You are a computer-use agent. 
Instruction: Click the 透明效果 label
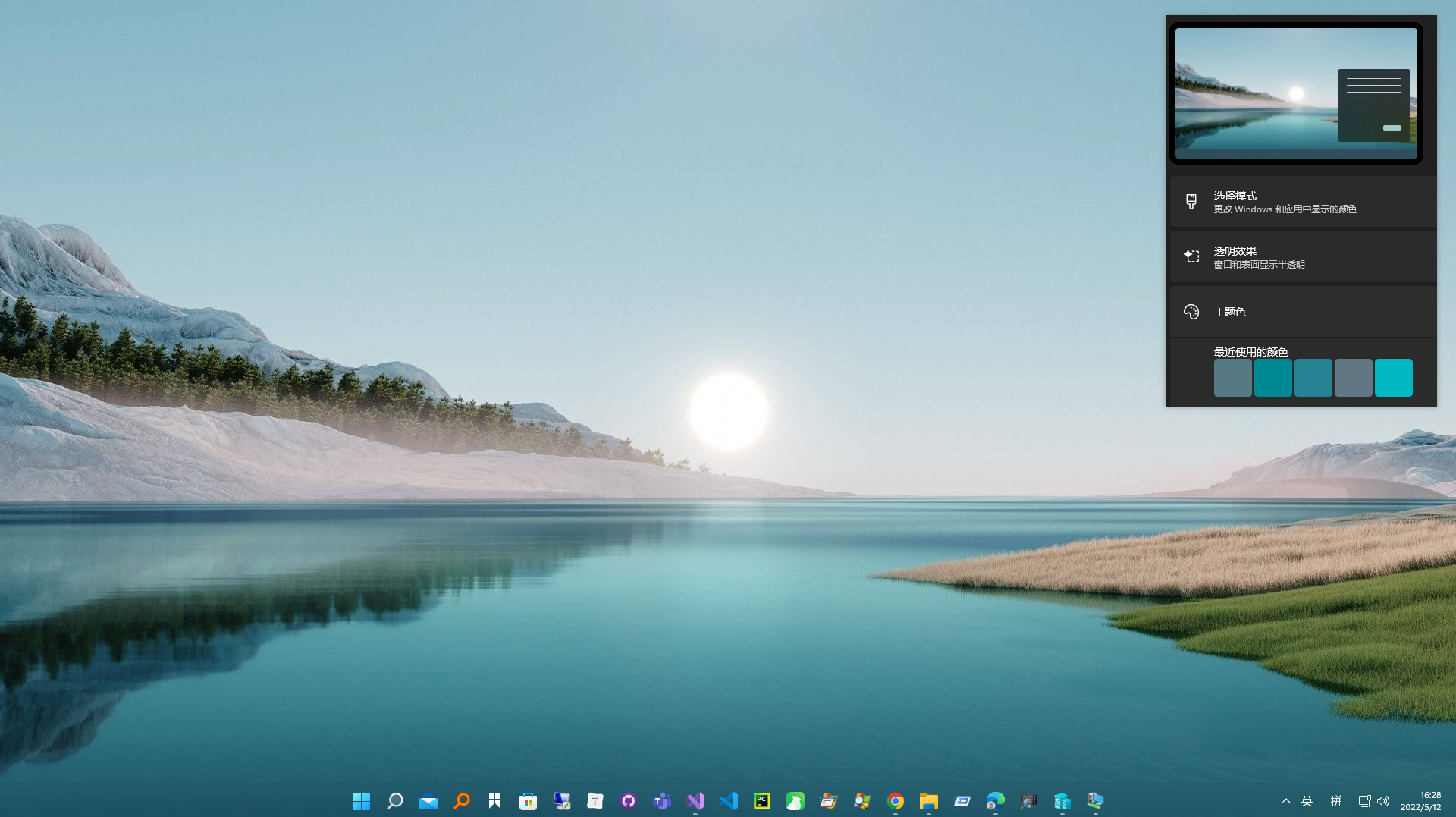tap(1235, 251)
